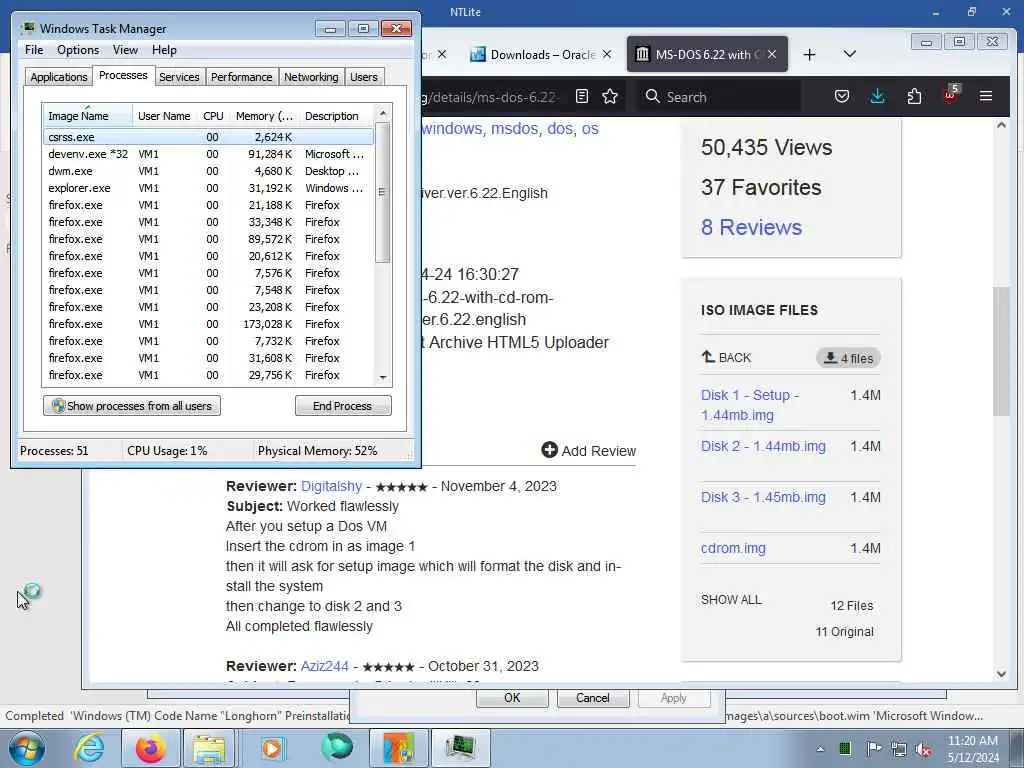Select firefox.exe row using 173,028 K
This screenshot has width=1024, height=768.
click(x=208, y=324)
